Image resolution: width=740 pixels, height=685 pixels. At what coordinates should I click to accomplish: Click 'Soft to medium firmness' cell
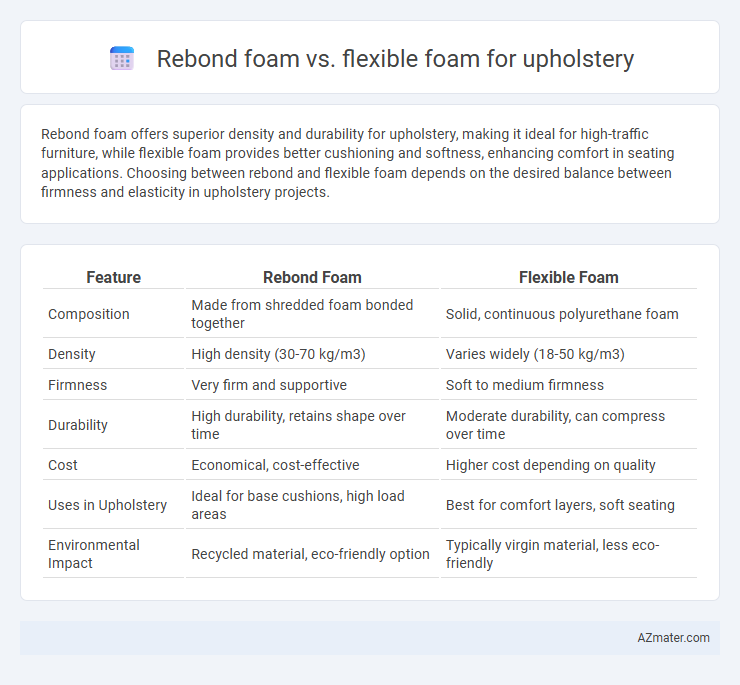[568, 385]
